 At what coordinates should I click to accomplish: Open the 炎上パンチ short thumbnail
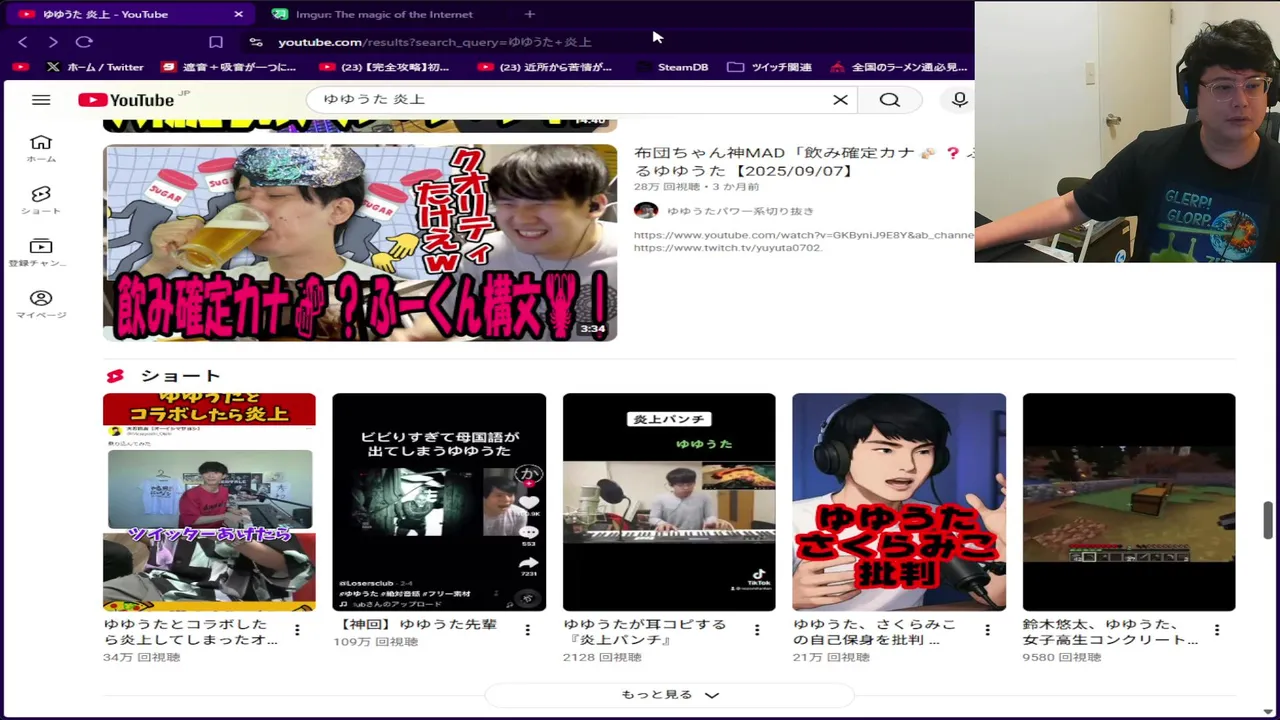(669, 502)
